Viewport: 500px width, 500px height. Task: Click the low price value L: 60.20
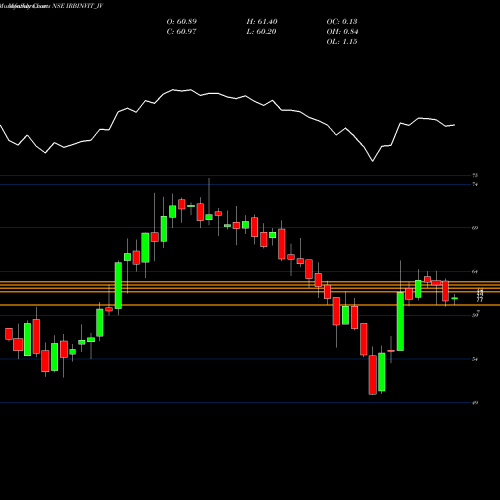262,32
